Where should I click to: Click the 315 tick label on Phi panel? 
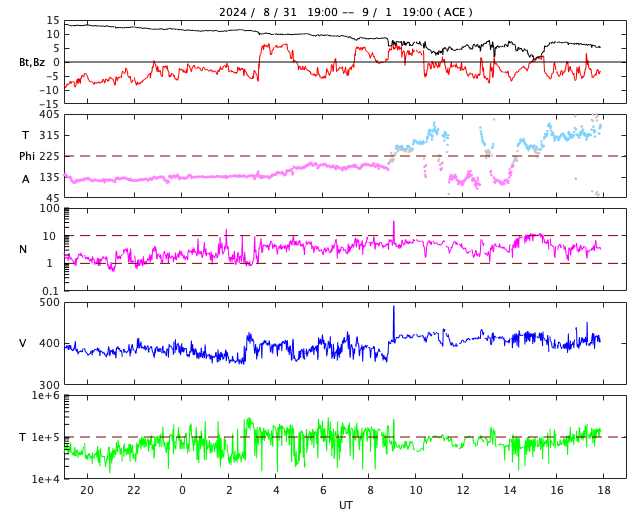(49, 135)
